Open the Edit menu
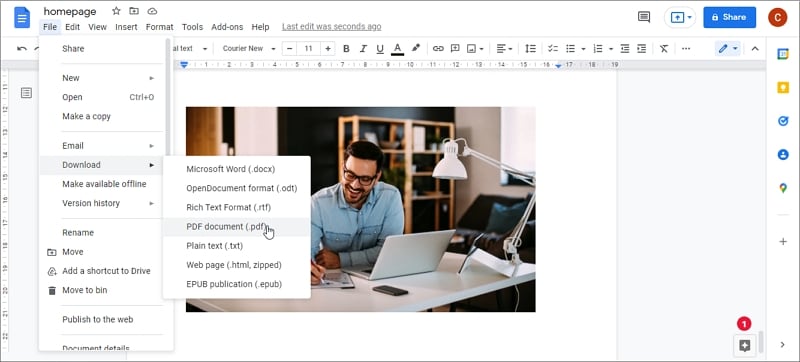The height and width of the screenshot is (362, 800). (x=72, y=27)
